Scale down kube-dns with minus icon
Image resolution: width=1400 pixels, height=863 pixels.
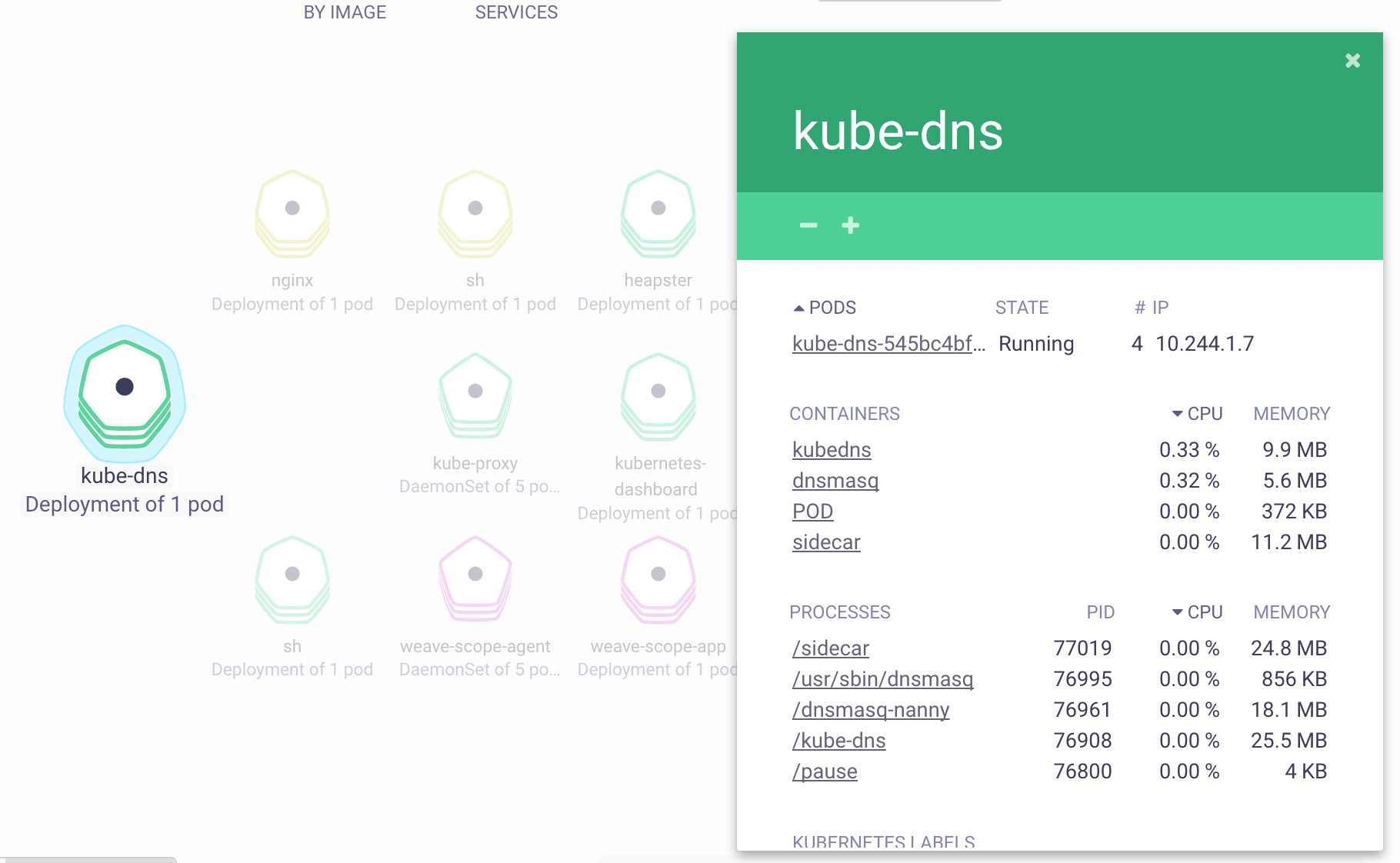[808, 225]
